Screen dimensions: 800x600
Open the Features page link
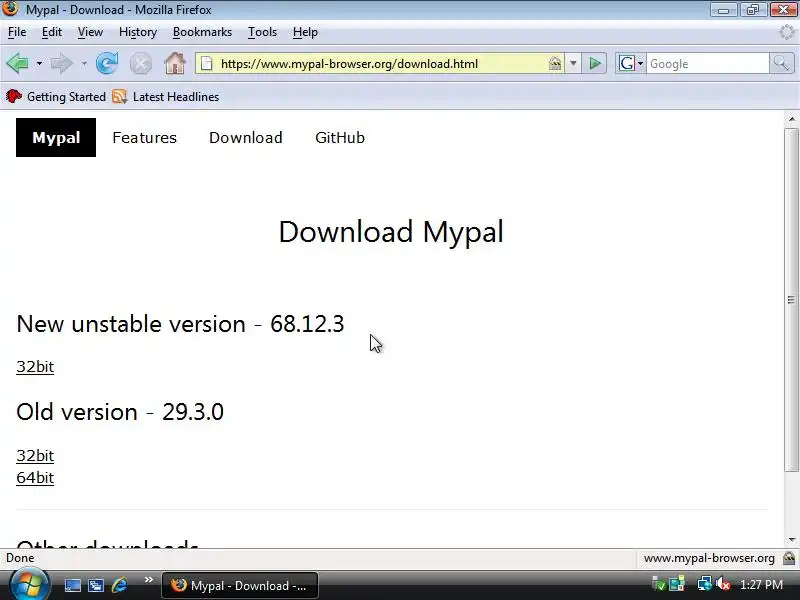point(144,137)
